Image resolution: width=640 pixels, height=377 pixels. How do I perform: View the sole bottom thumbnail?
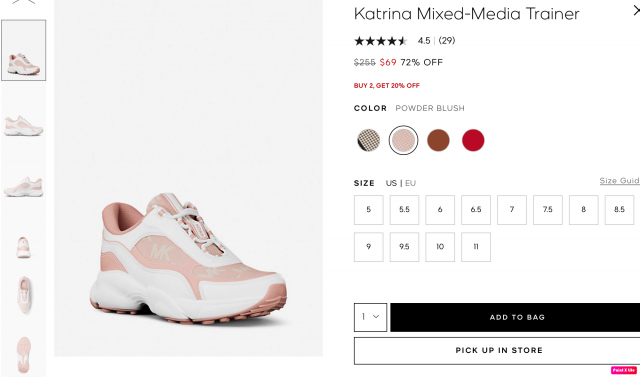[x=24, y=355]
